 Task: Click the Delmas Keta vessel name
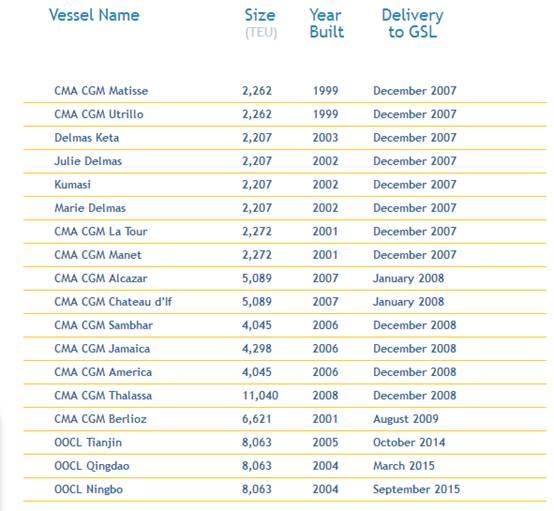(87, 137)
